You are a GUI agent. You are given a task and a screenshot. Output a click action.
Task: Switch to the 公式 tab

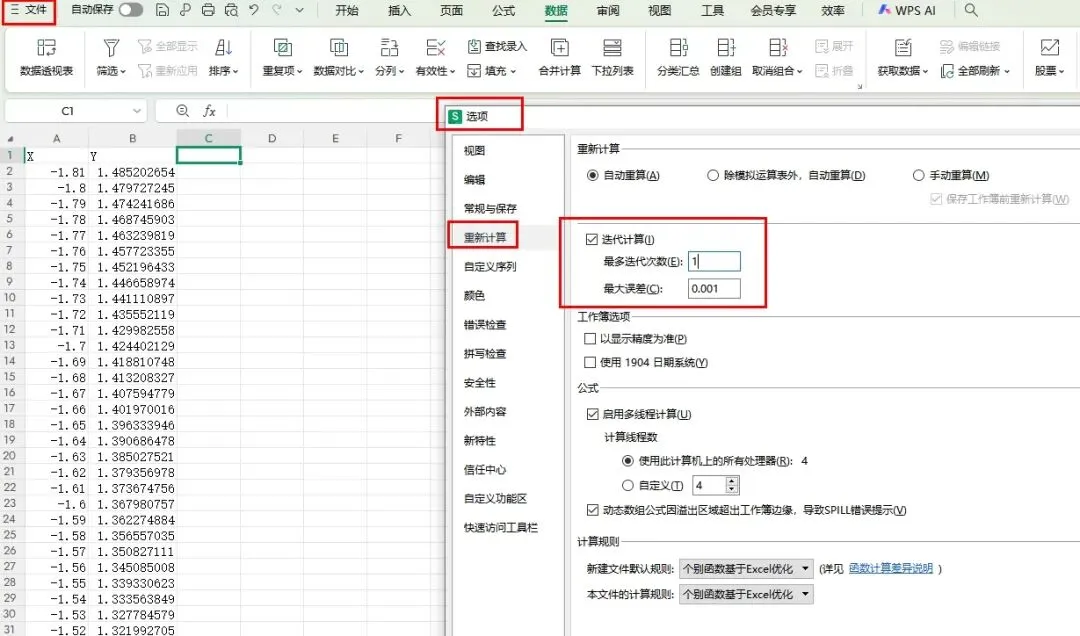pyautogui.click(x=503, y=10)
